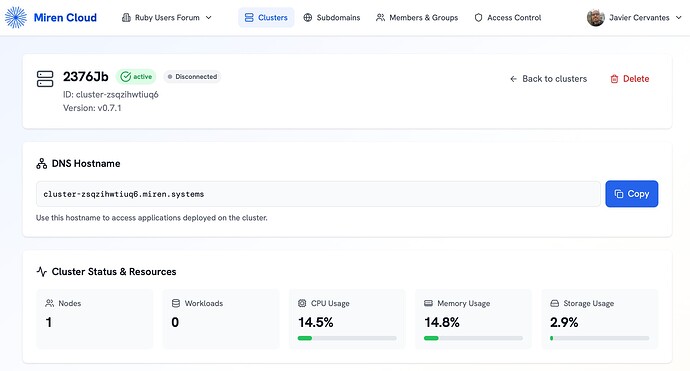Copy the DNS hostname with Copy button
Image resolution: width=690 pixels, height=371 pixels.
[x=631, y=194]
